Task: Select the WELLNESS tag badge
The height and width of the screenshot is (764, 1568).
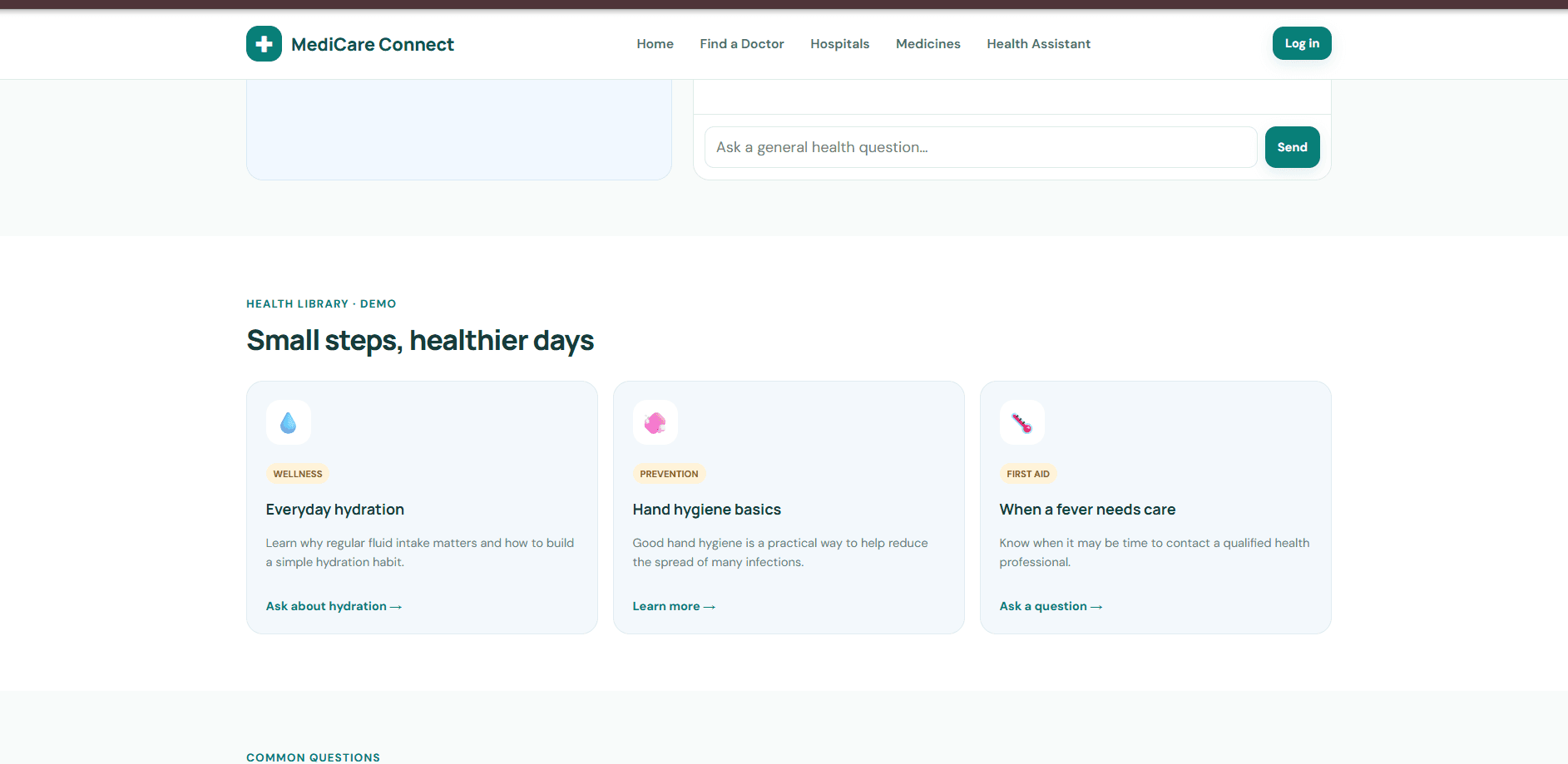Action: 298,474
